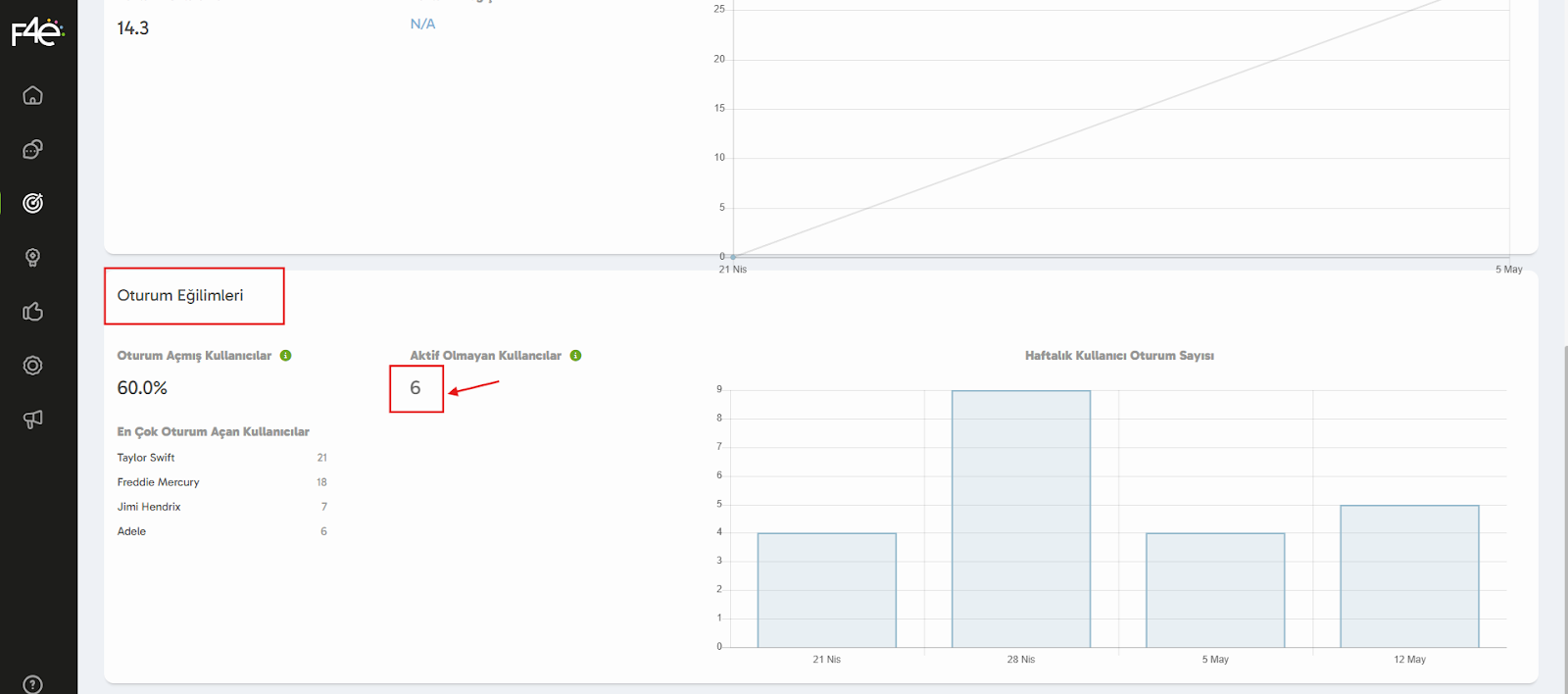Screen dimensions: 1568x694
Task: Open the chat bubbles sidebar icon
Action: coord(32,149)
